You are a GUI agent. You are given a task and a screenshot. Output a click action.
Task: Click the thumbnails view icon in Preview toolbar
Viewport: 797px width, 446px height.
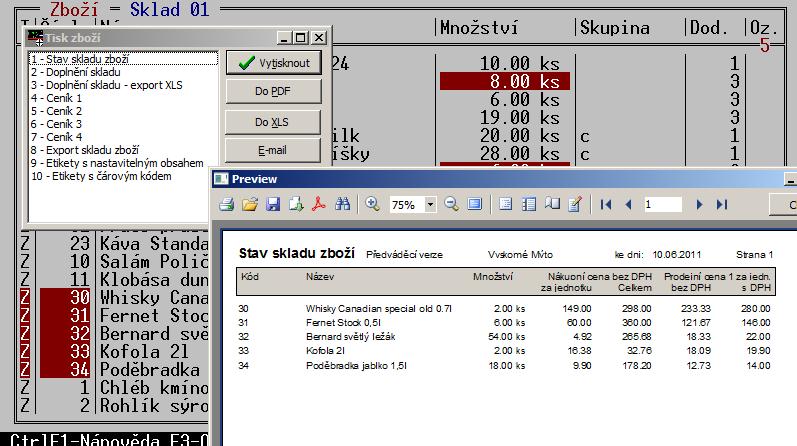click(x=529, y=204)
